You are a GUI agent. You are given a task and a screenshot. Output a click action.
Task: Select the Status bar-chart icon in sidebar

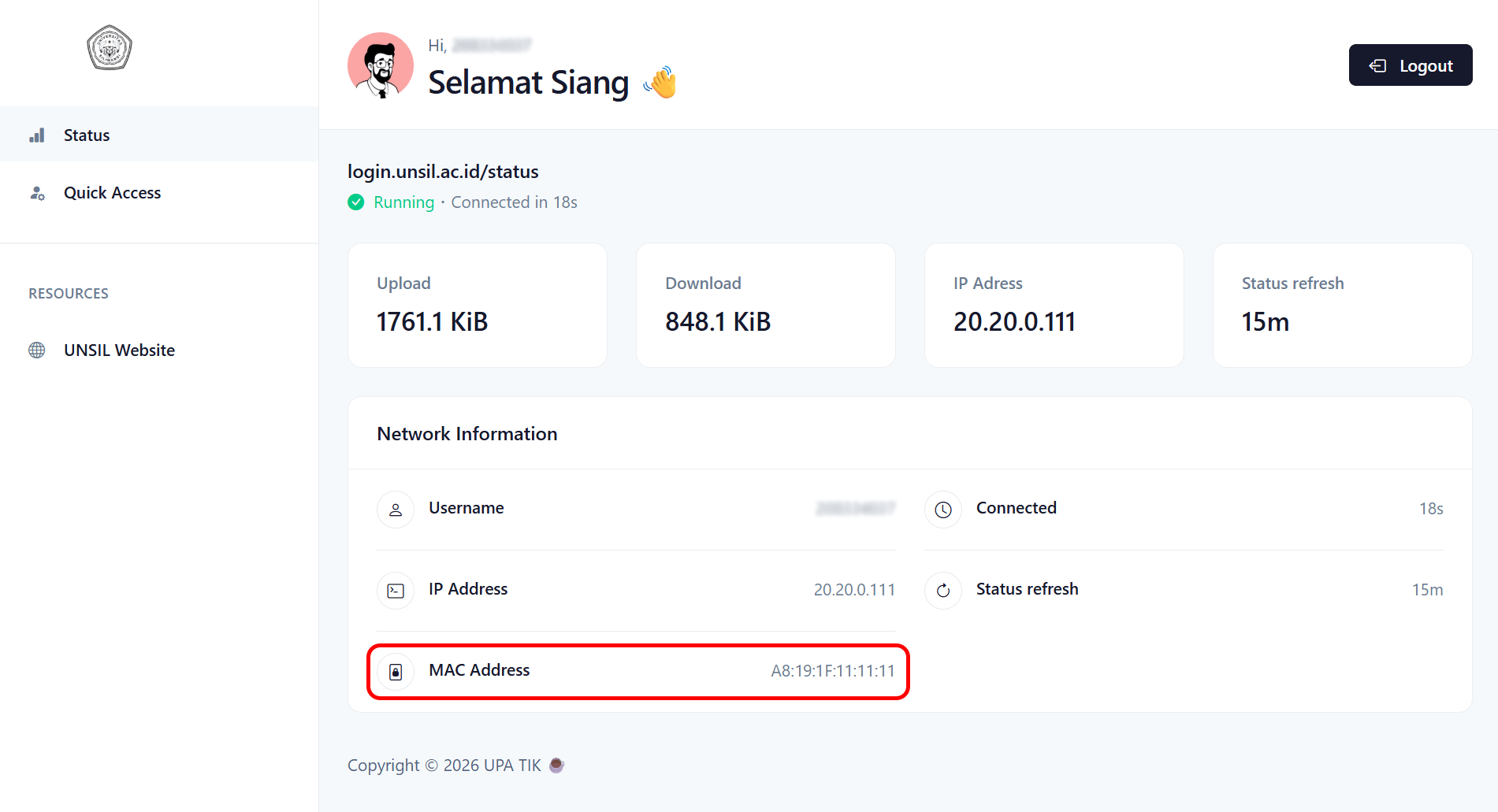[37, 135]
